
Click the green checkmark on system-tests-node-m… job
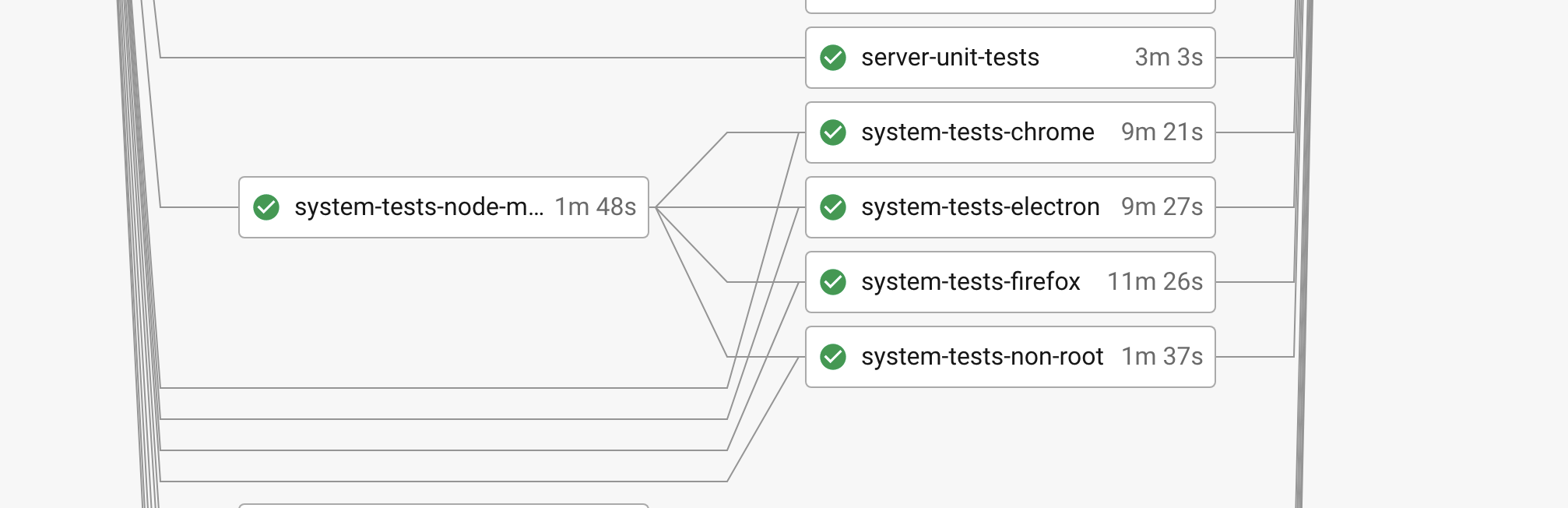266,207
